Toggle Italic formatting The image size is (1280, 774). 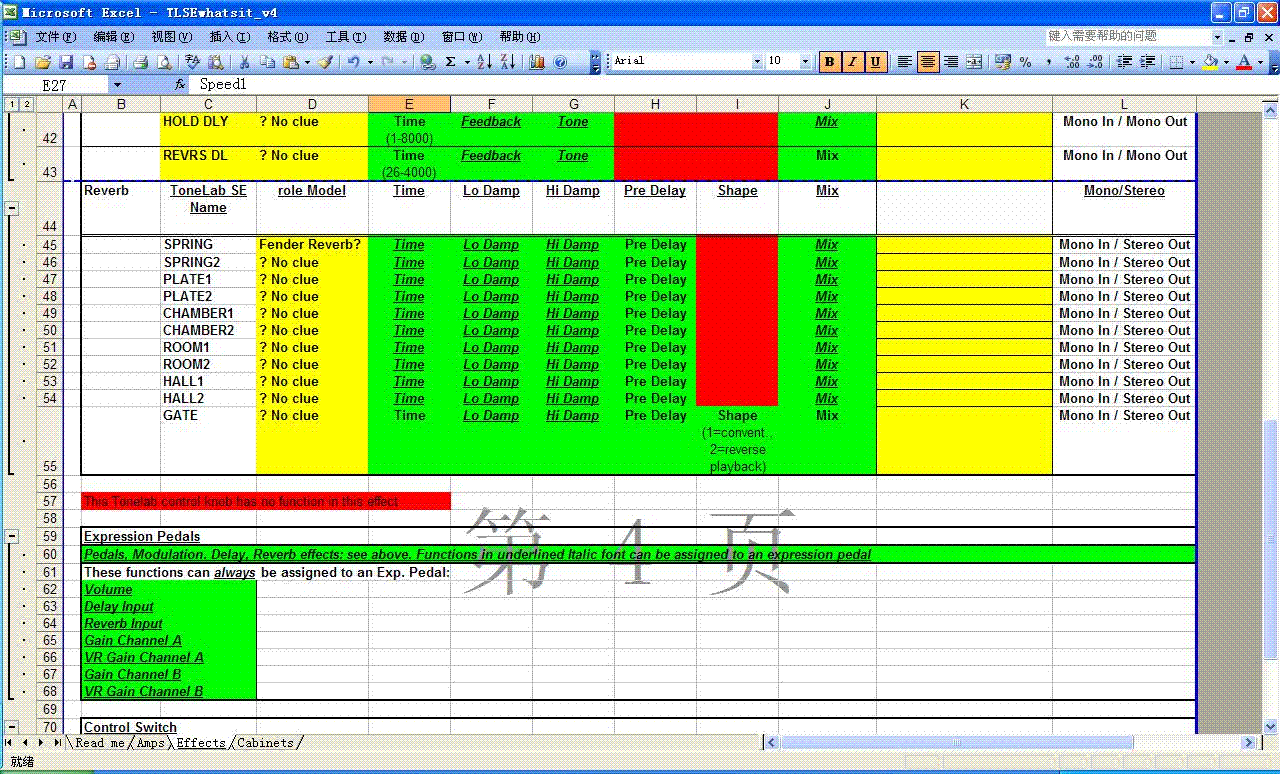pos(852,62)
